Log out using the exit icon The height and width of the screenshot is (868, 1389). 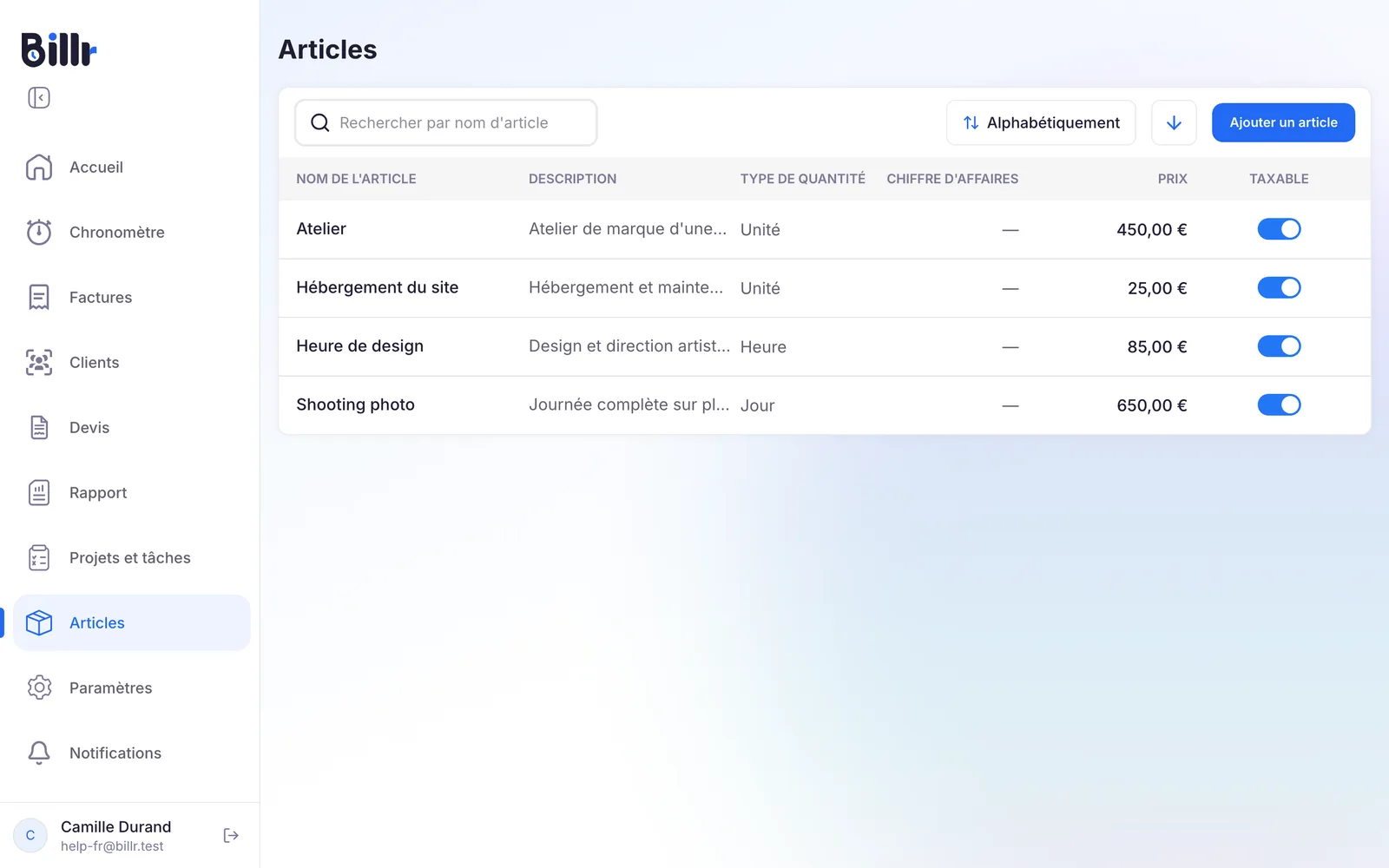tap(231, 835)
